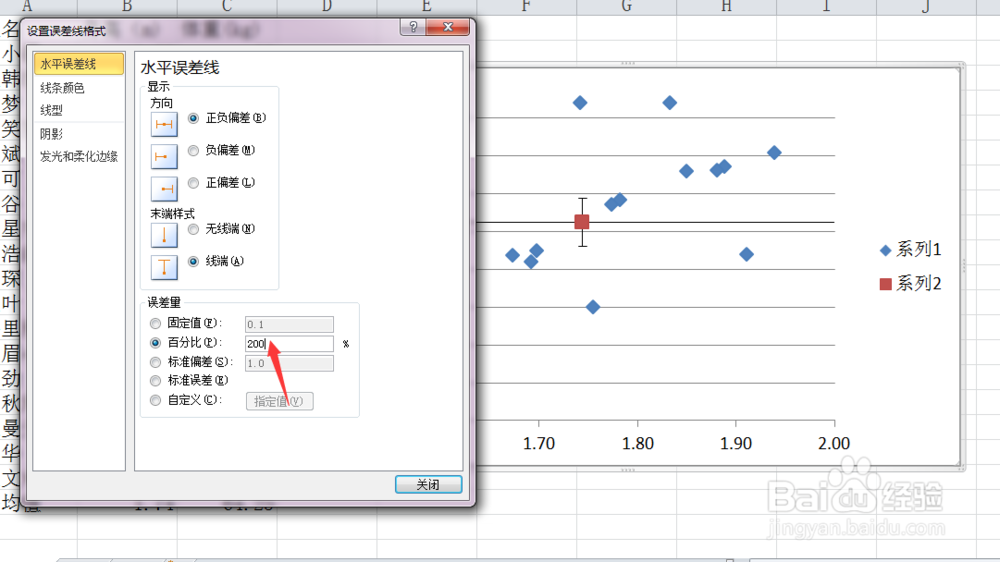Choose the 线端 radio option
The height and width of the screenshot is (562, 1000).
(x=193, y=262)
